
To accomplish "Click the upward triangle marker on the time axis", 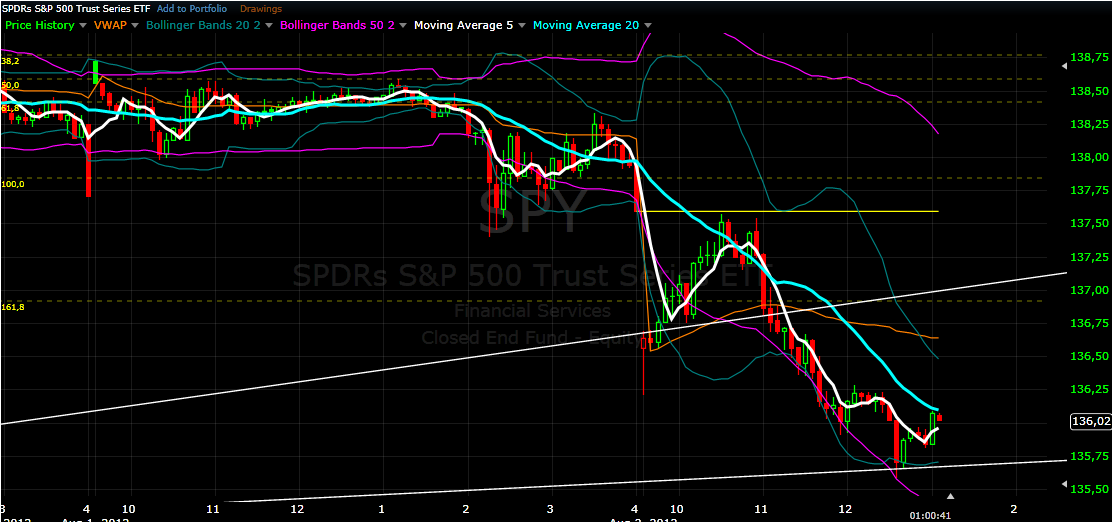I will (x=952, y=496).
